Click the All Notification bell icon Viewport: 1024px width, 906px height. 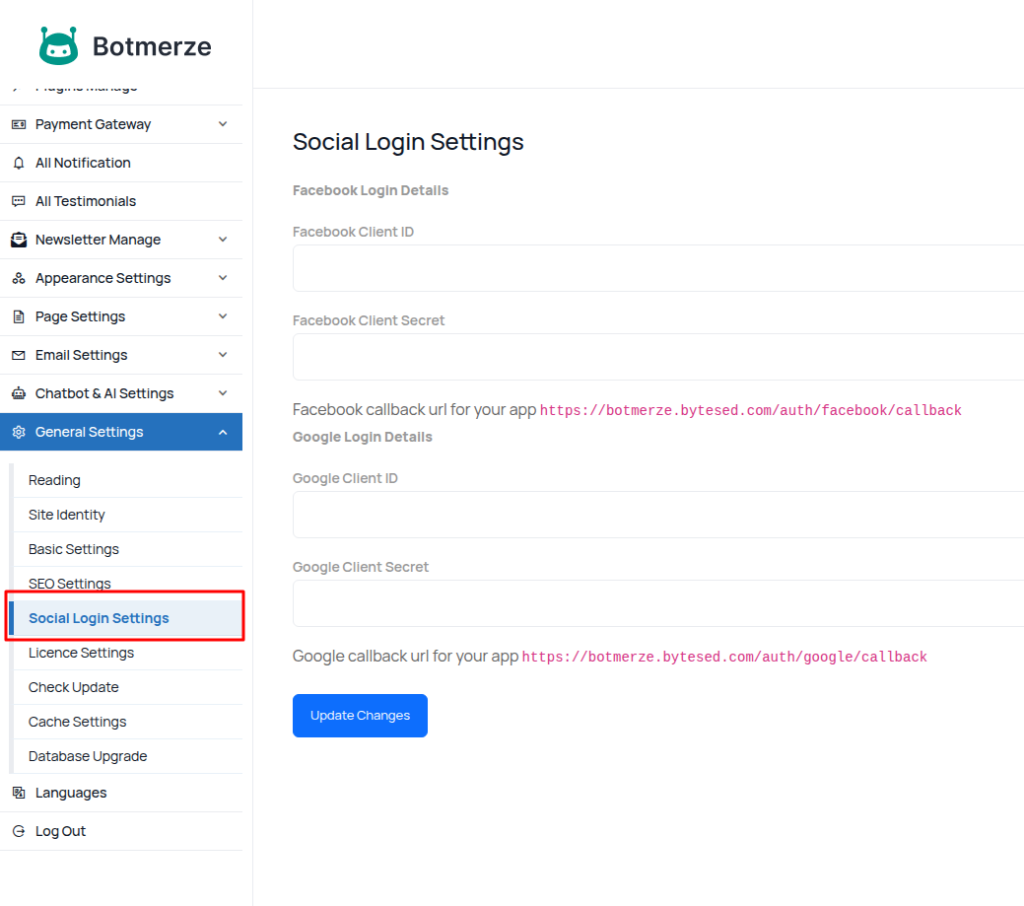point(18,163)
